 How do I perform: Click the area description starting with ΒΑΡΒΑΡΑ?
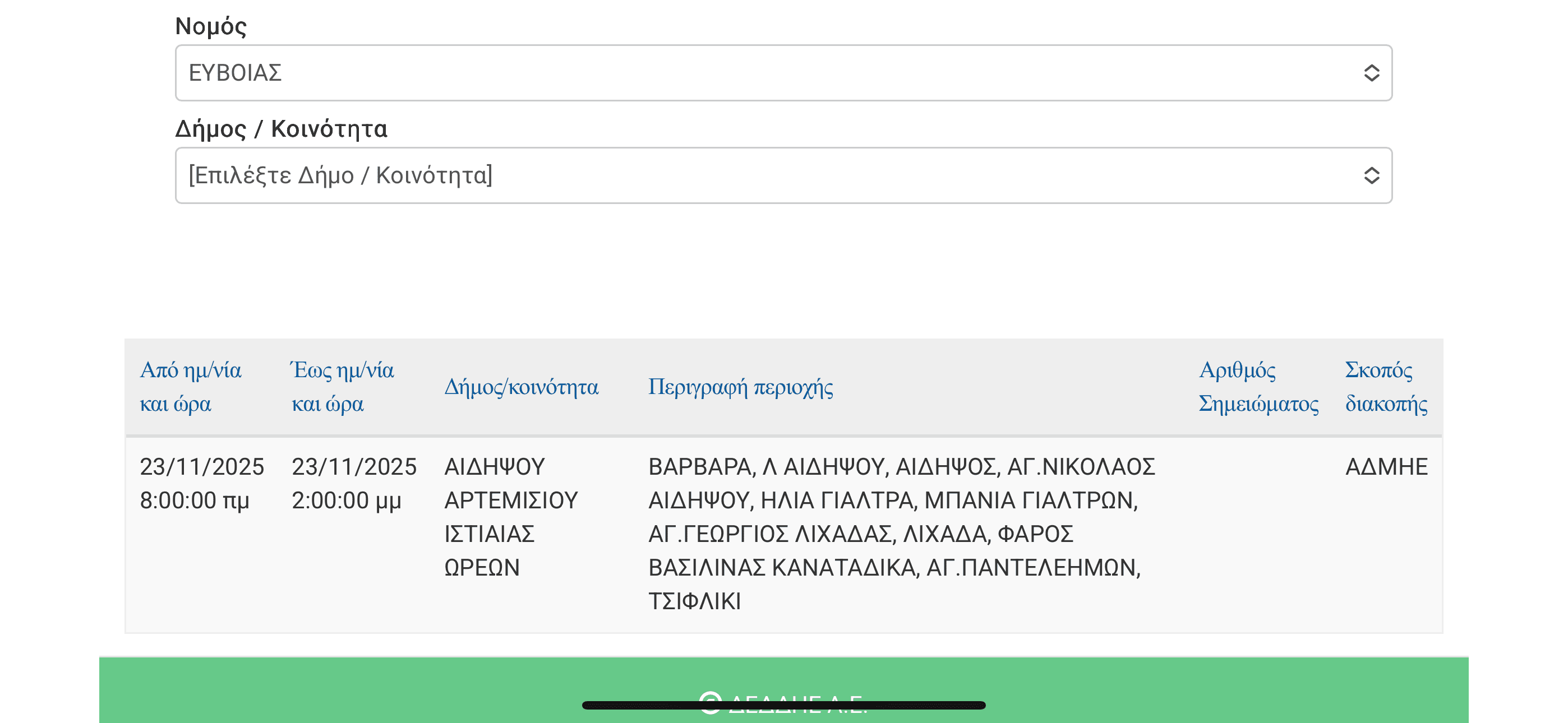(x=901, y=533)
